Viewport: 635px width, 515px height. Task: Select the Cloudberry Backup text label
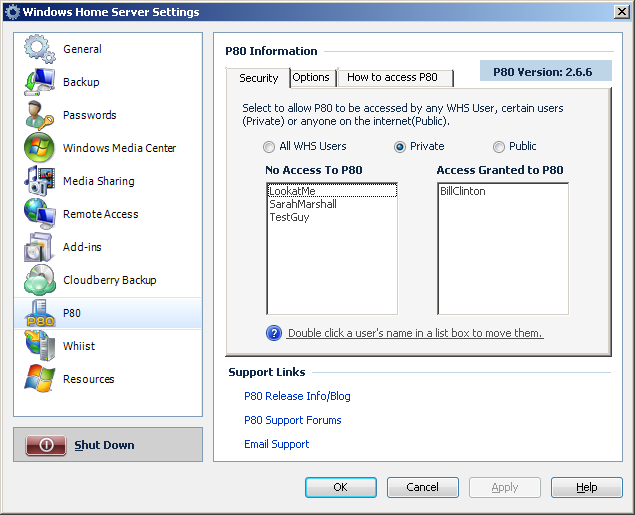(x=109, y=280)
